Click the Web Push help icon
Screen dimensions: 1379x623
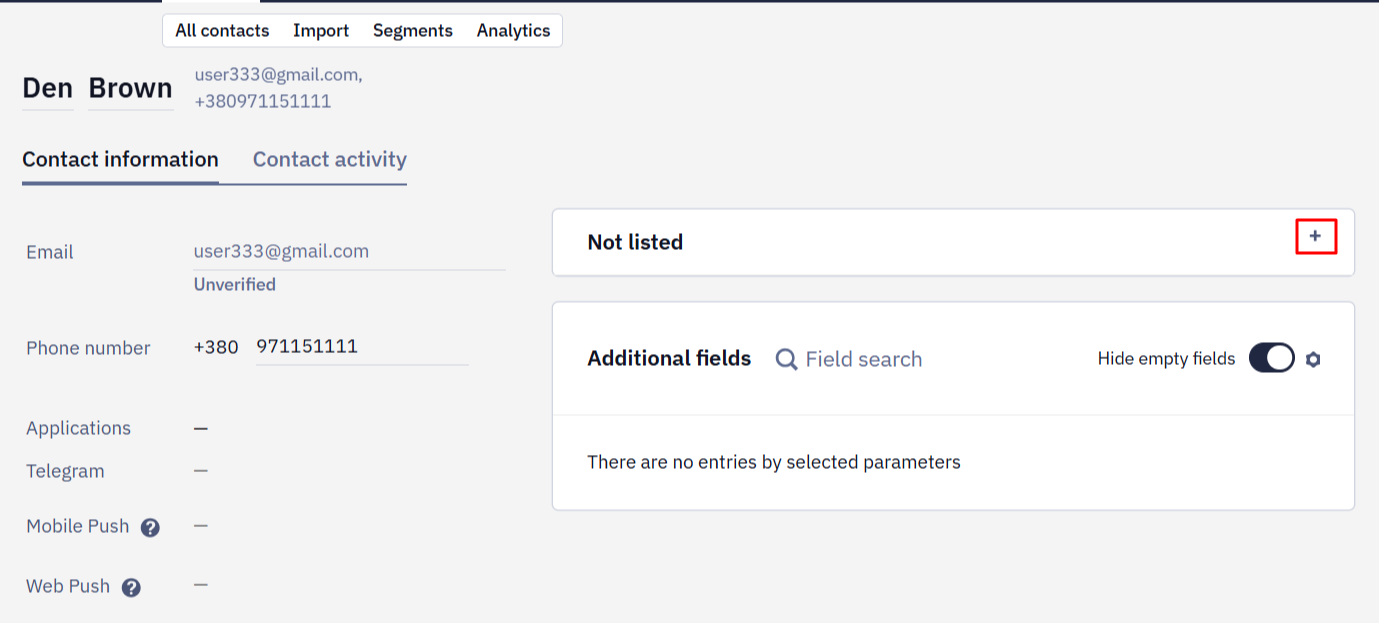click(131, 587)
